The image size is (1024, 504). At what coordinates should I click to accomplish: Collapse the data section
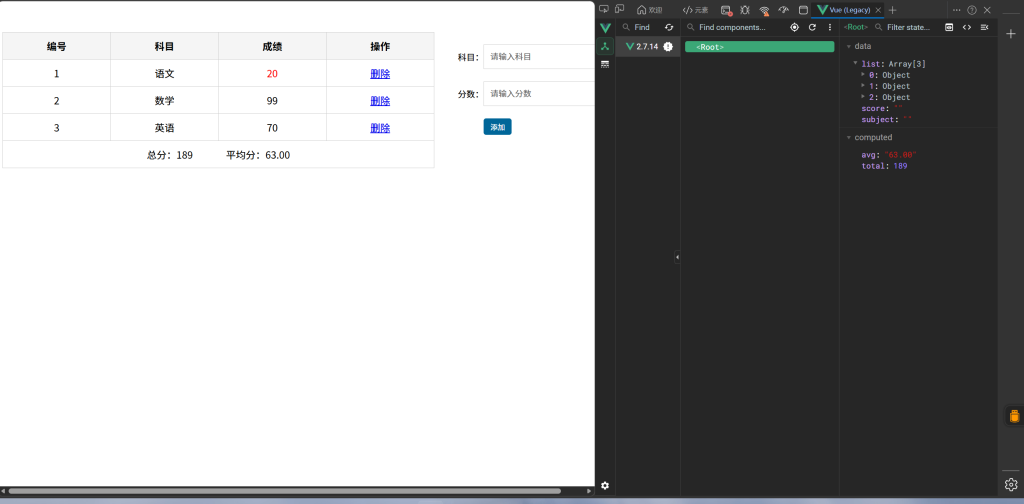coord(849,46)
